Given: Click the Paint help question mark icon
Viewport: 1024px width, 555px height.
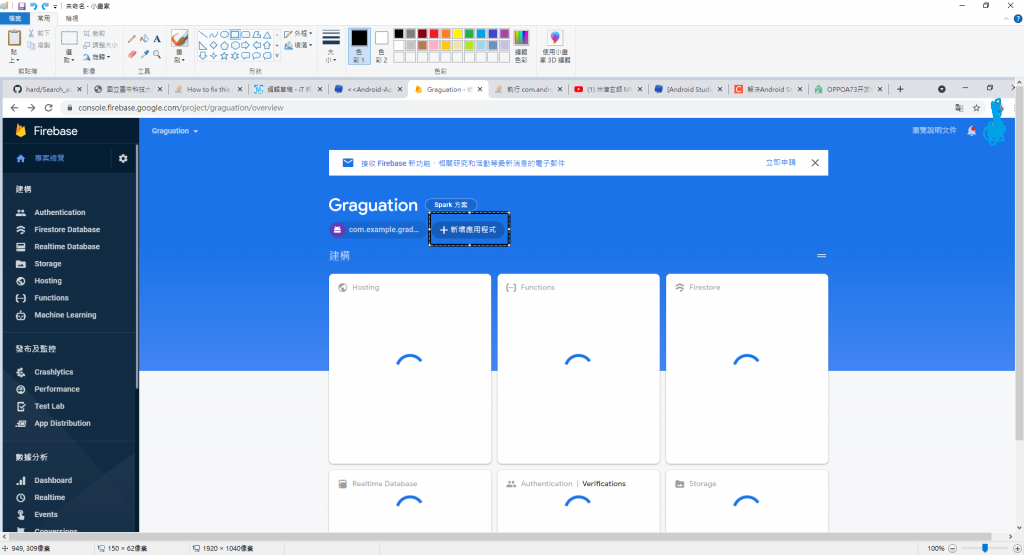Looking at the screenshot, I should click(x=1017, y=19).
